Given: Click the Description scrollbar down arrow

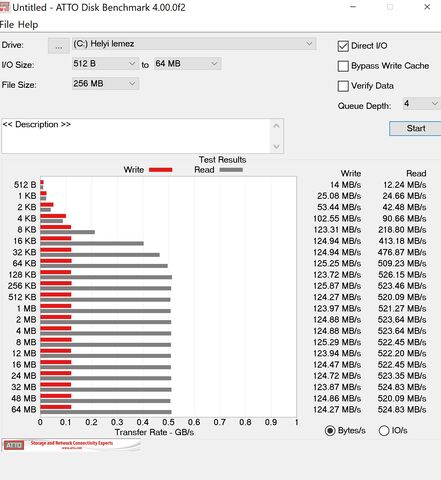Looking at the screenshot, I should pyautogui.click(x=276, y=146).
